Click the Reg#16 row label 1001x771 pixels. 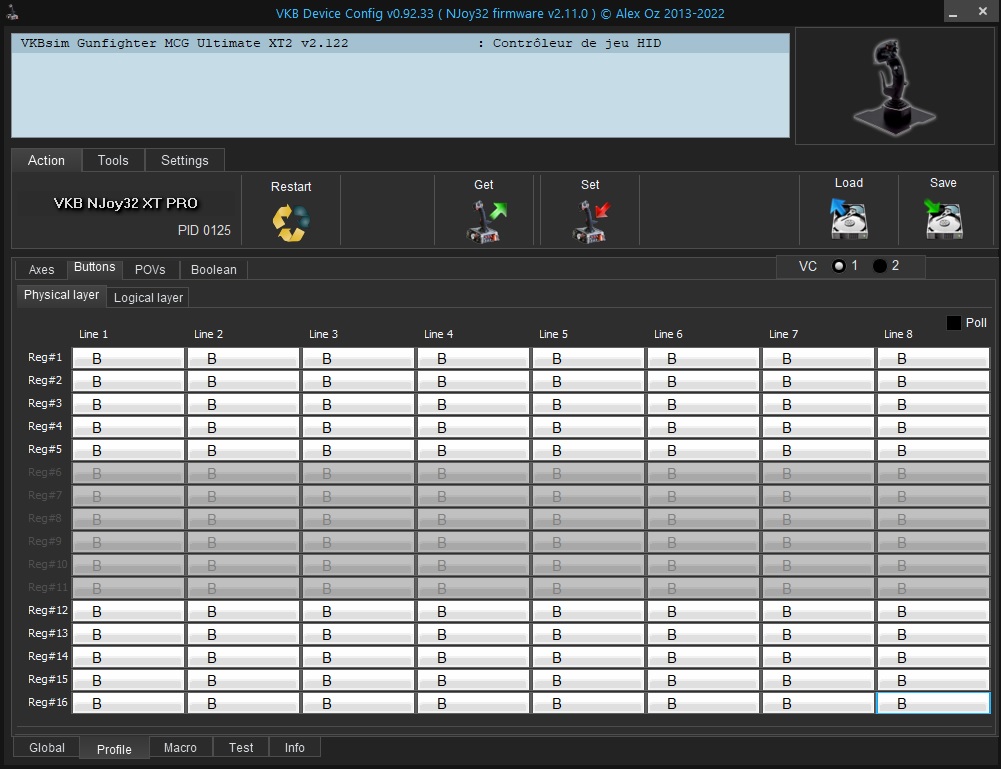click(x=48, y=702)
